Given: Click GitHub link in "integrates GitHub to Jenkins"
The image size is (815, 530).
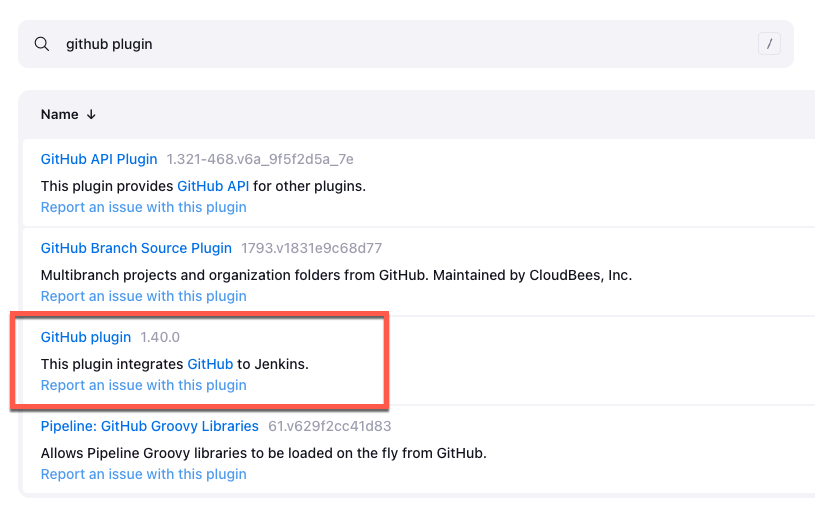Looking at the screenshot, I should pos(210,364).
